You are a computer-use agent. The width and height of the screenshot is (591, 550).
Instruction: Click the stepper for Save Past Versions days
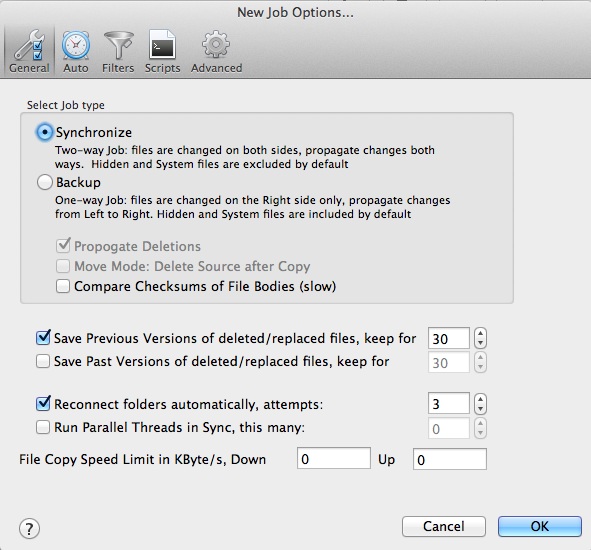coord(480,362)
